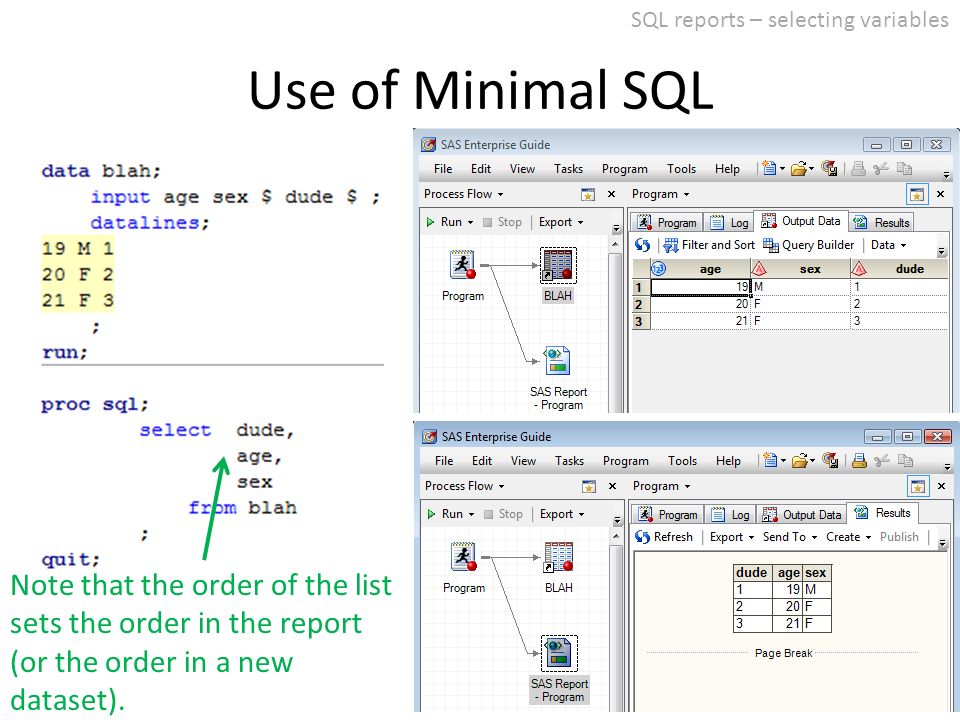Select row 3 header in upper data grid
The width and height of the screenshot is (960, 720).
640,321
